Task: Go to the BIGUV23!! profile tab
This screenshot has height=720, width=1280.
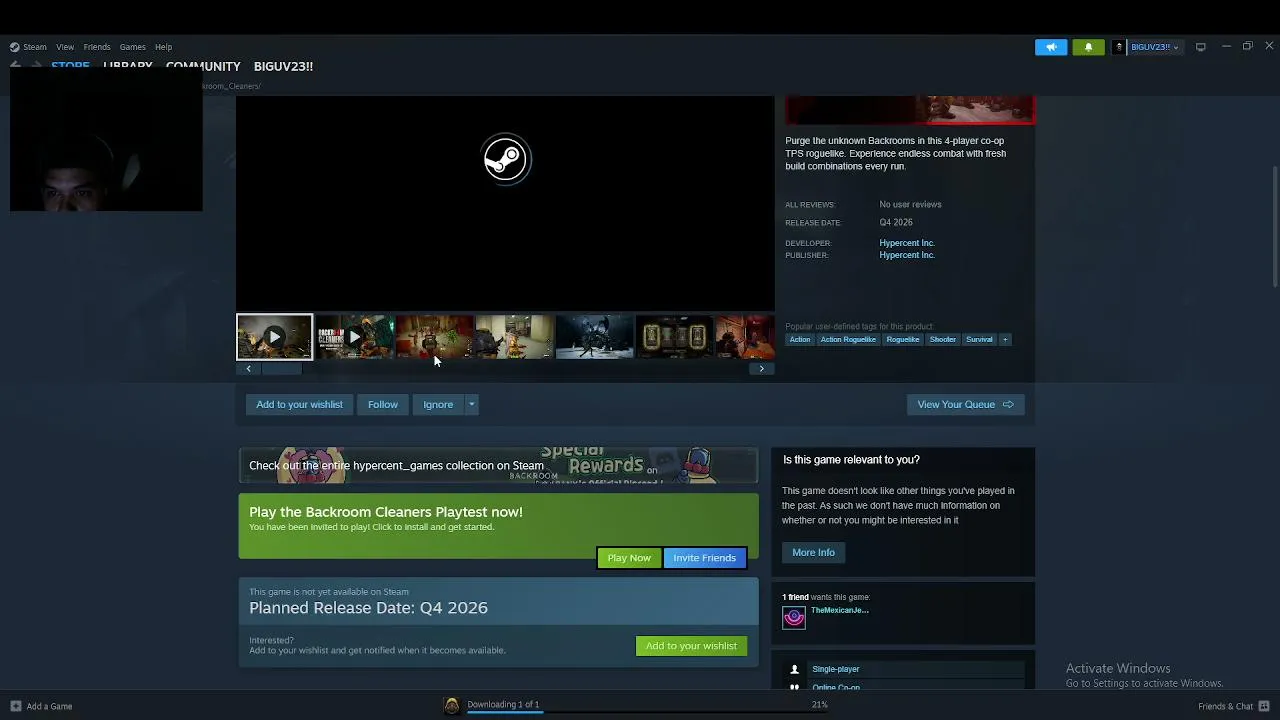Action: click(x=283, y=66)
